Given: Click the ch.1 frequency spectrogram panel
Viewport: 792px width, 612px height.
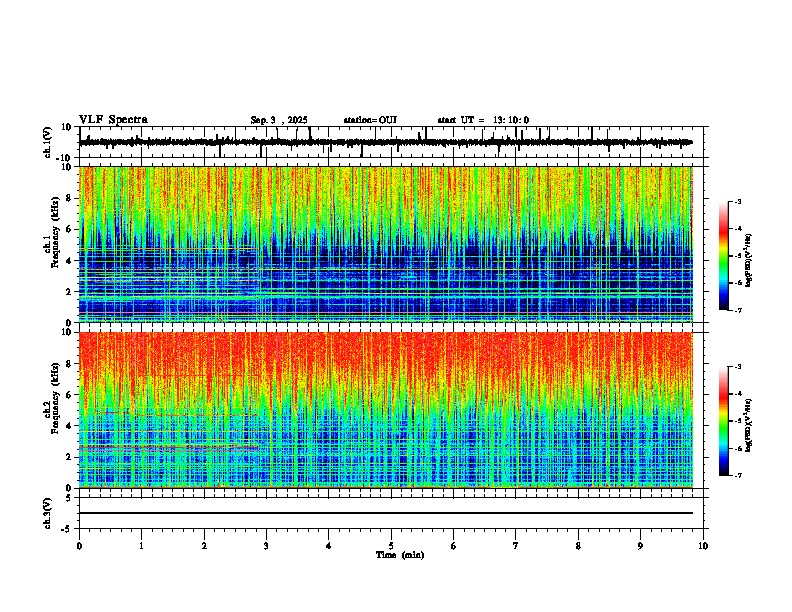Looking at the screenshot, I should [386, 244].
